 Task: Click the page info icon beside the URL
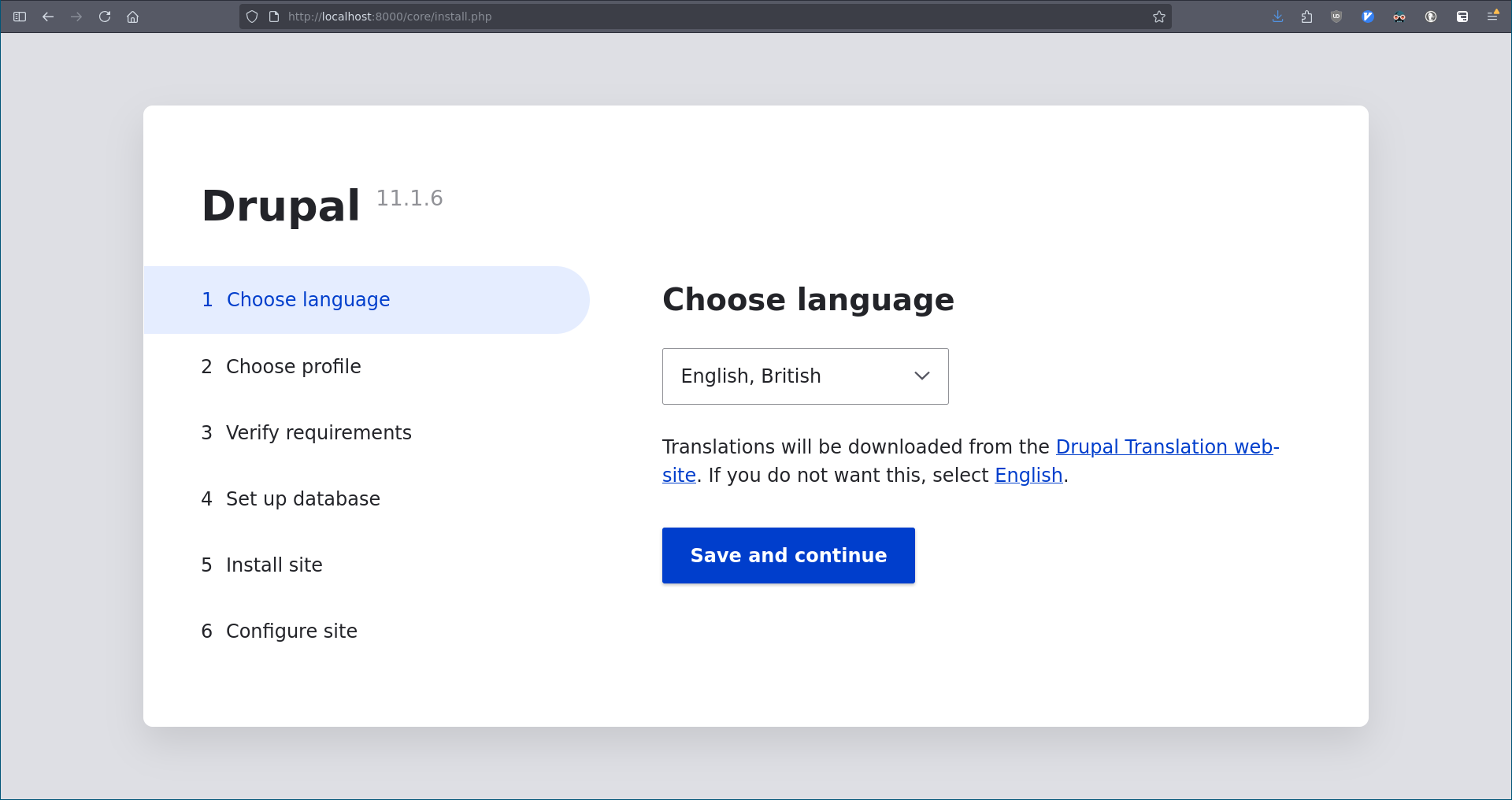tap(274, 17)
